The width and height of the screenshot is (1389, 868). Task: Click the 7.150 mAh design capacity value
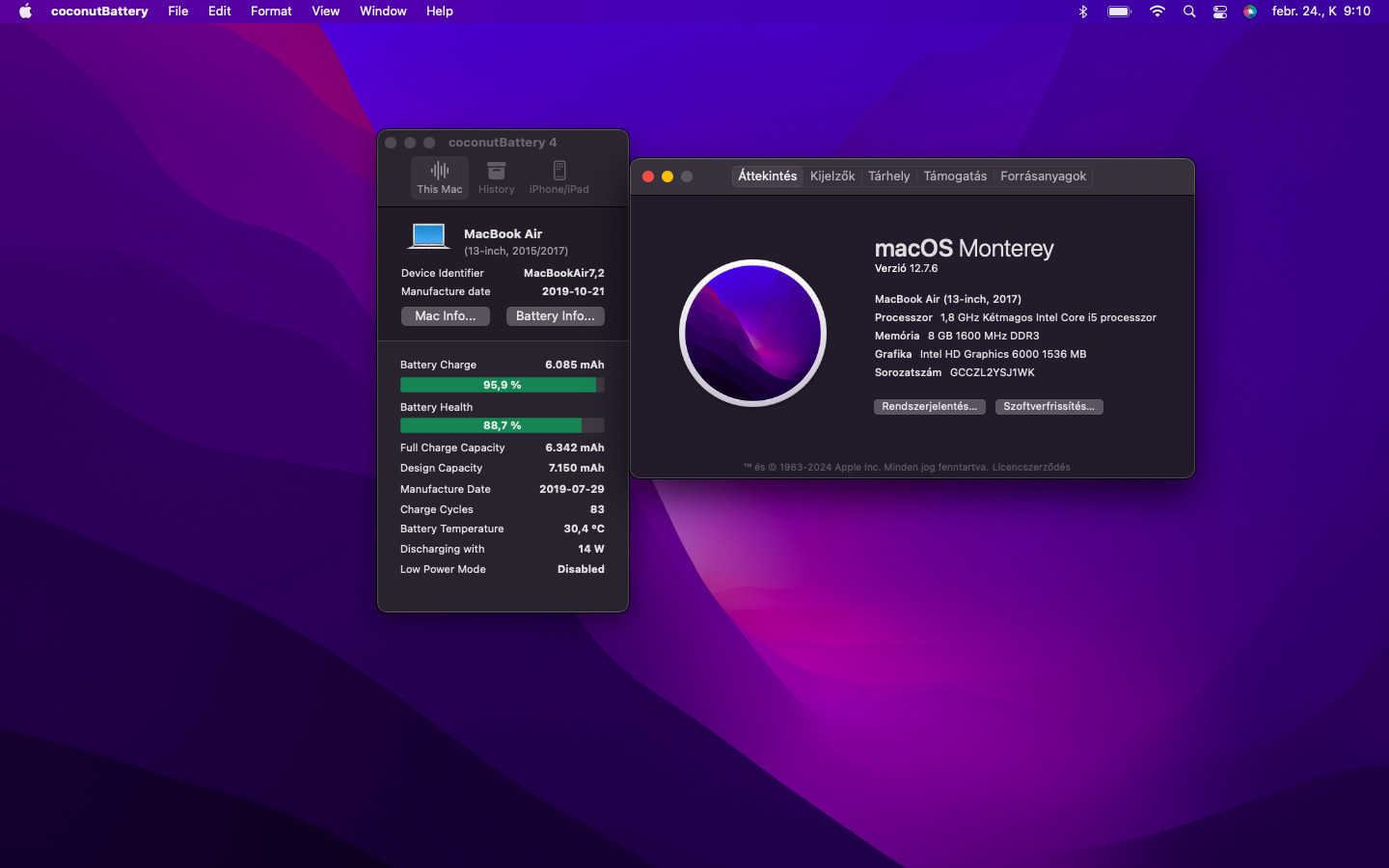[577, 468]
